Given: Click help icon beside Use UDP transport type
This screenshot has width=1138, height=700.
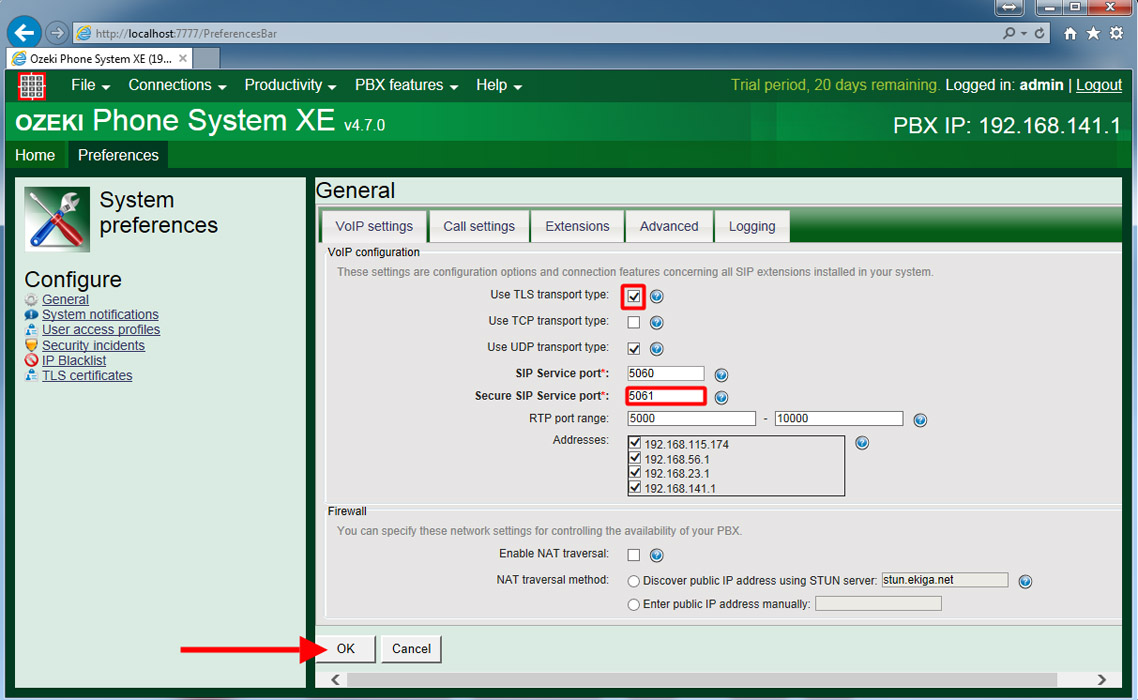Looking at the screenshot, I should (x=656, y=349).
